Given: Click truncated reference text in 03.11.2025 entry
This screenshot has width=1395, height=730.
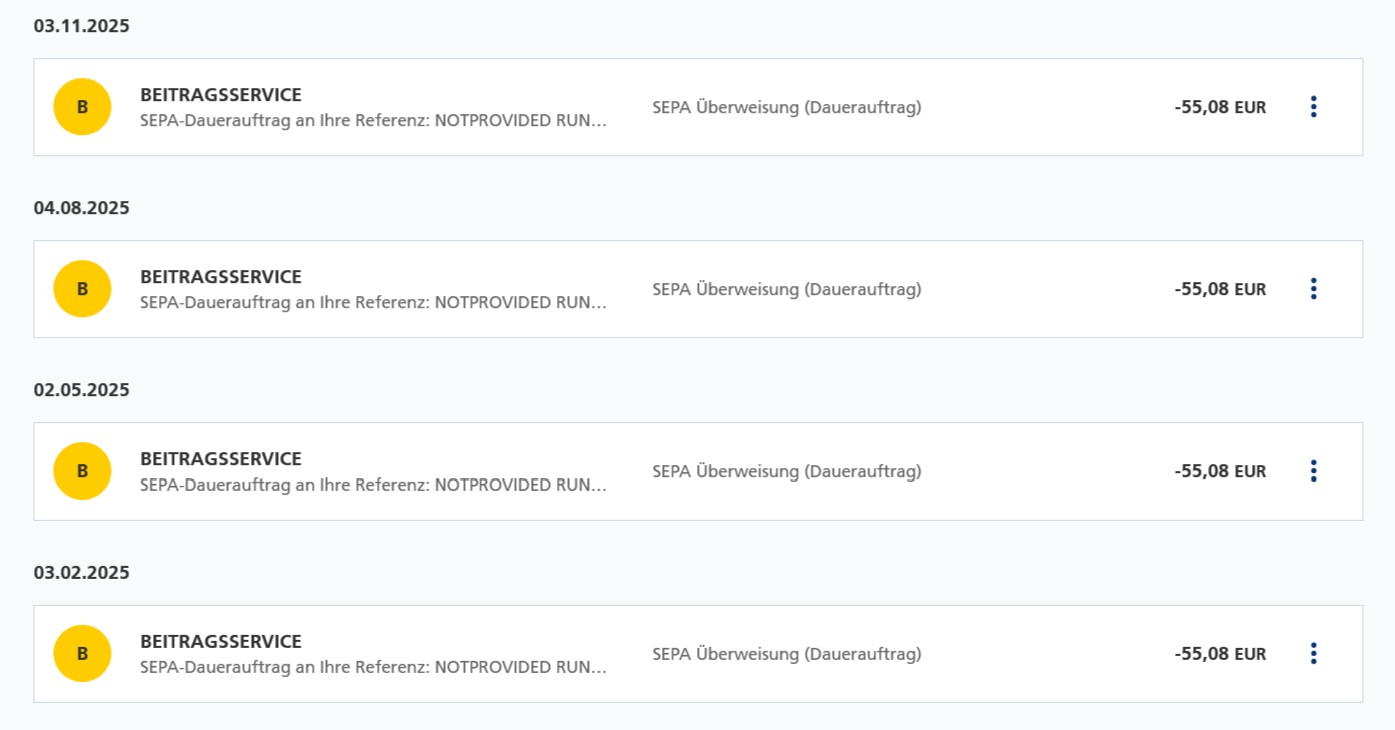Looking at the screenshot, I should point(373,121).
